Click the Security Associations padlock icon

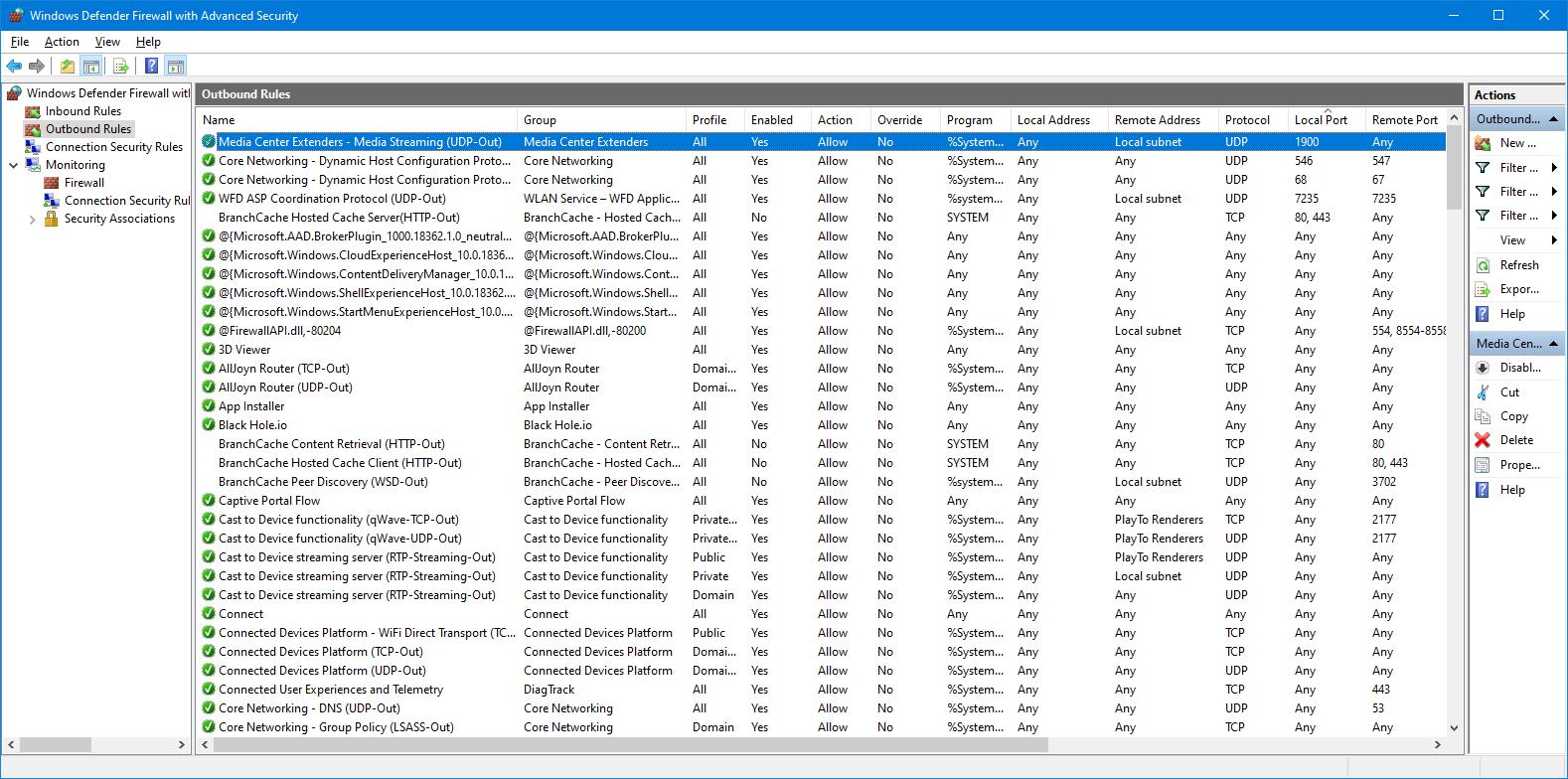(x=52, y=219)
